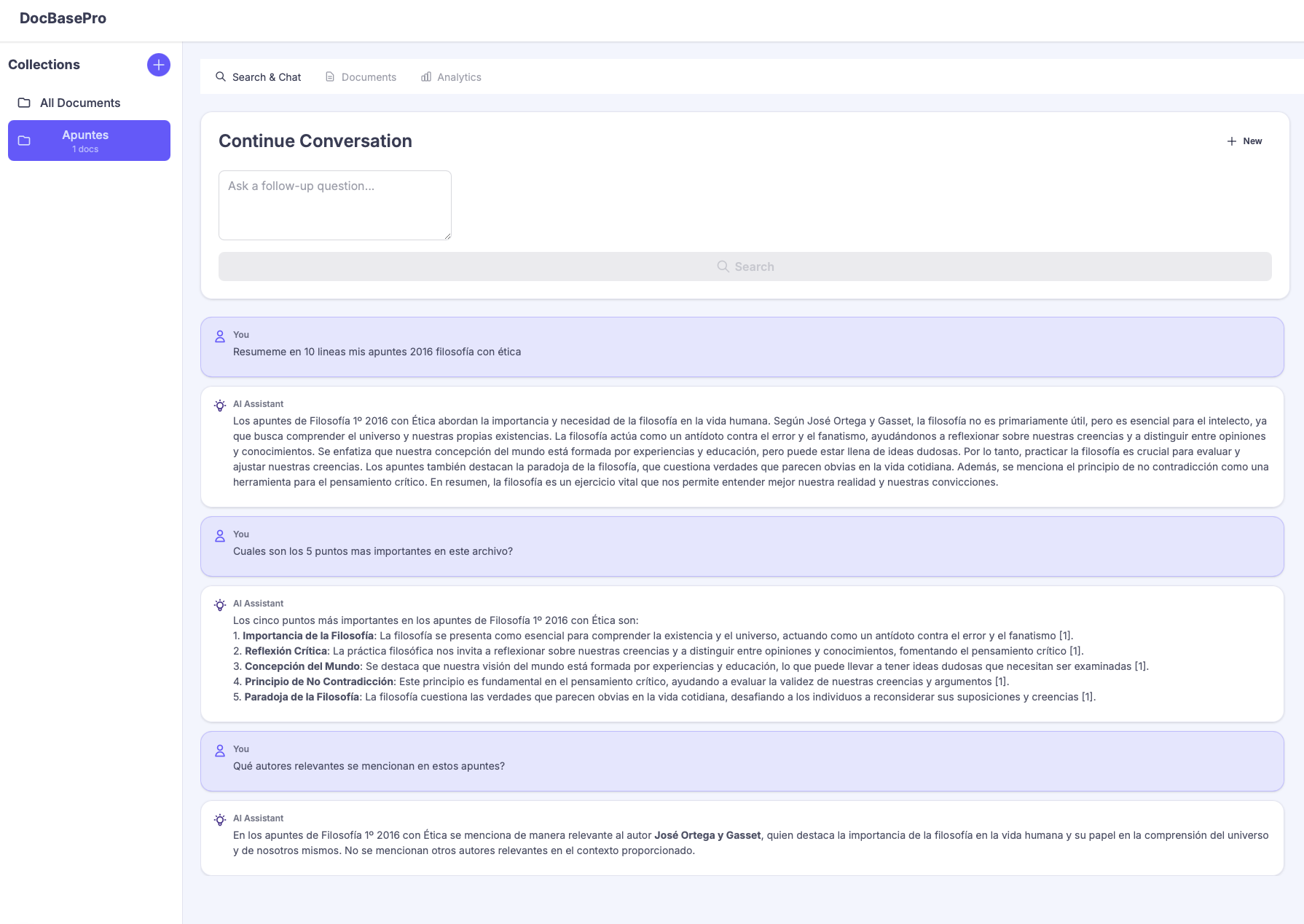1304x924 pixels.
Task: Click the plus icon of the New button
Action: 1231,141
